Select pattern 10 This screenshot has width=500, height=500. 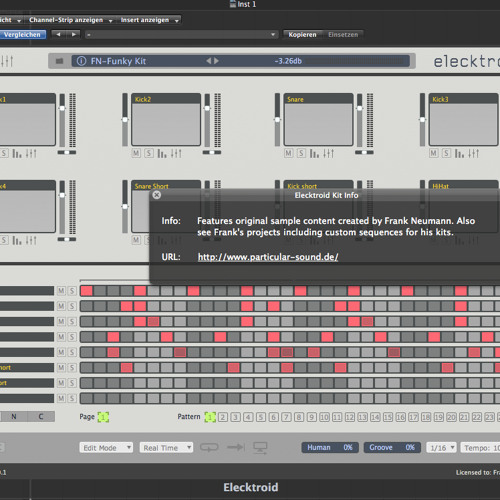click(x=324, y=417)
